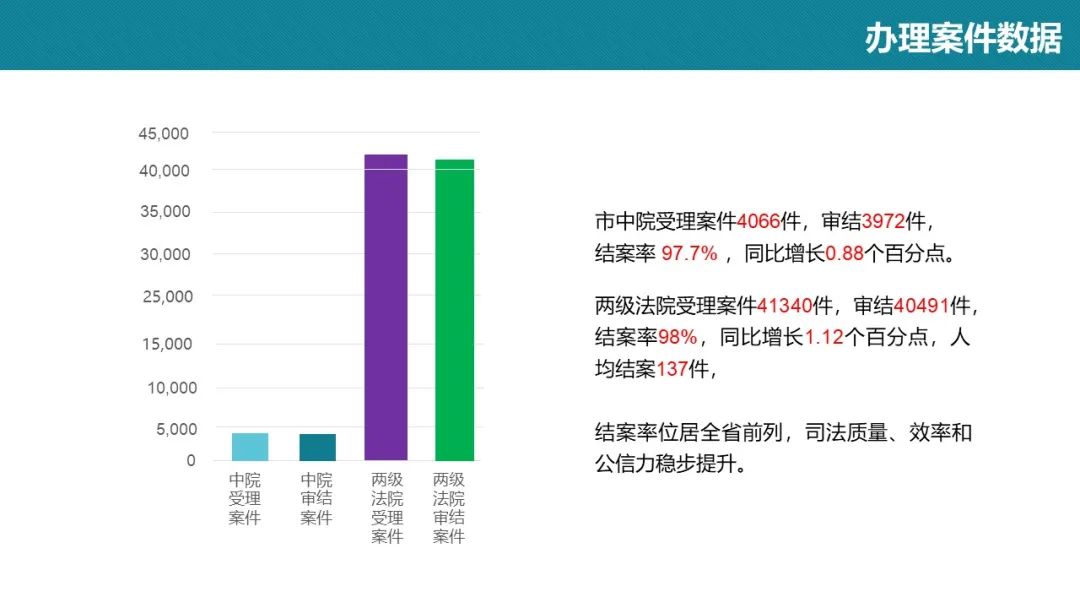Click the red value 1.12
The width and height of the screenshot is (1080, 608).
coord(824,337)
